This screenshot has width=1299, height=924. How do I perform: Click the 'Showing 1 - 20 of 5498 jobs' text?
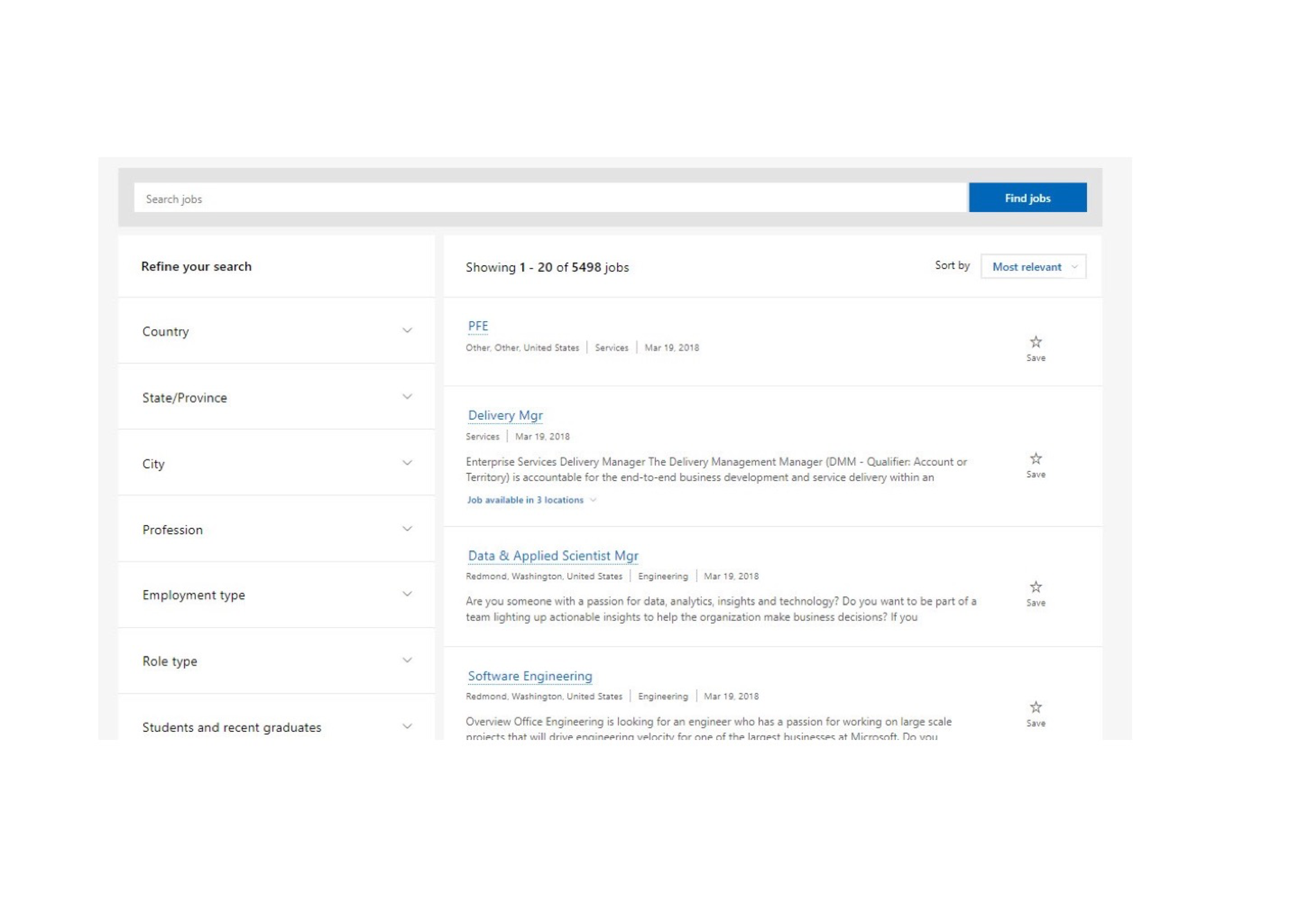(x=547, y=267)
